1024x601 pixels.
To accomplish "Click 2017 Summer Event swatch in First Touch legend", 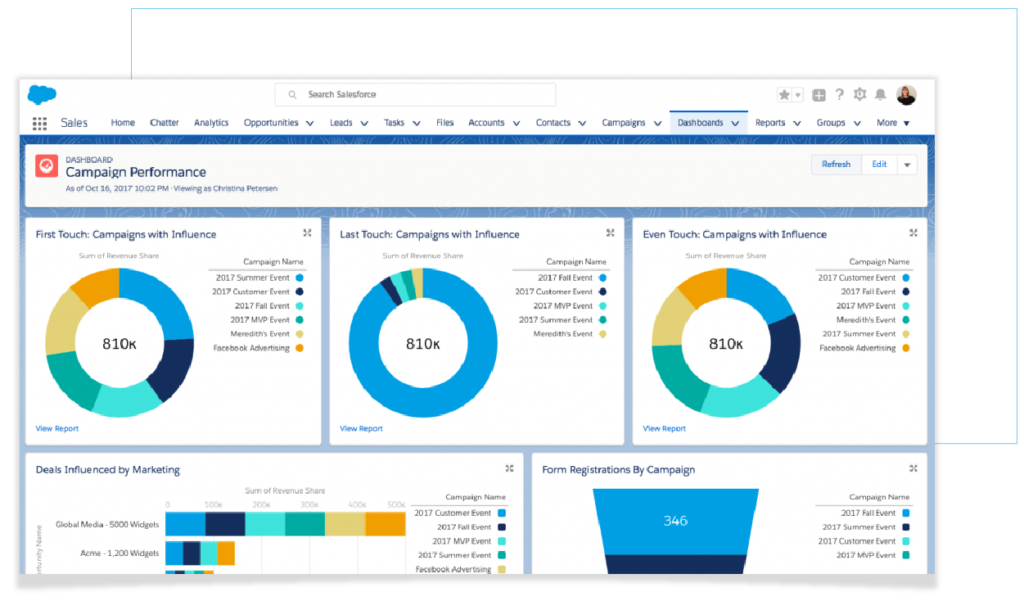I will click(300, 278).
